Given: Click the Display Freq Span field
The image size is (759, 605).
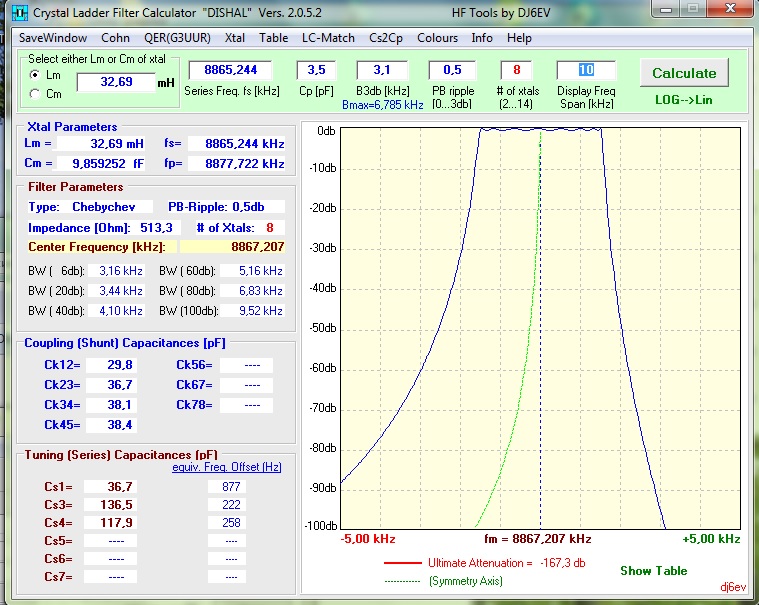Looking at the screenshot, I should pyautogui.click(x=586, y=70).
